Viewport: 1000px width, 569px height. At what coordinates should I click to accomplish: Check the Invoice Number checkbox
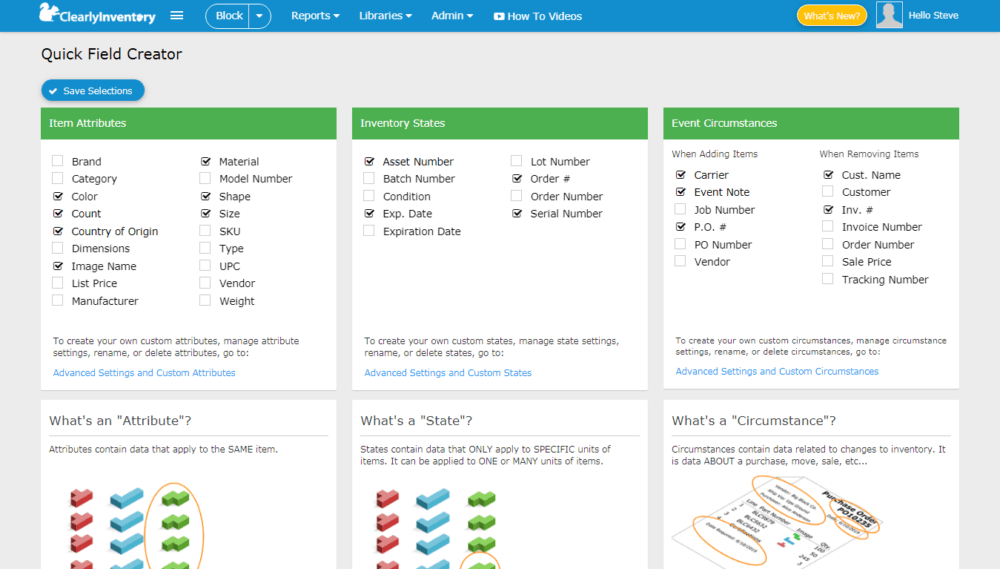pyautogui.click(x=828, y=226)
